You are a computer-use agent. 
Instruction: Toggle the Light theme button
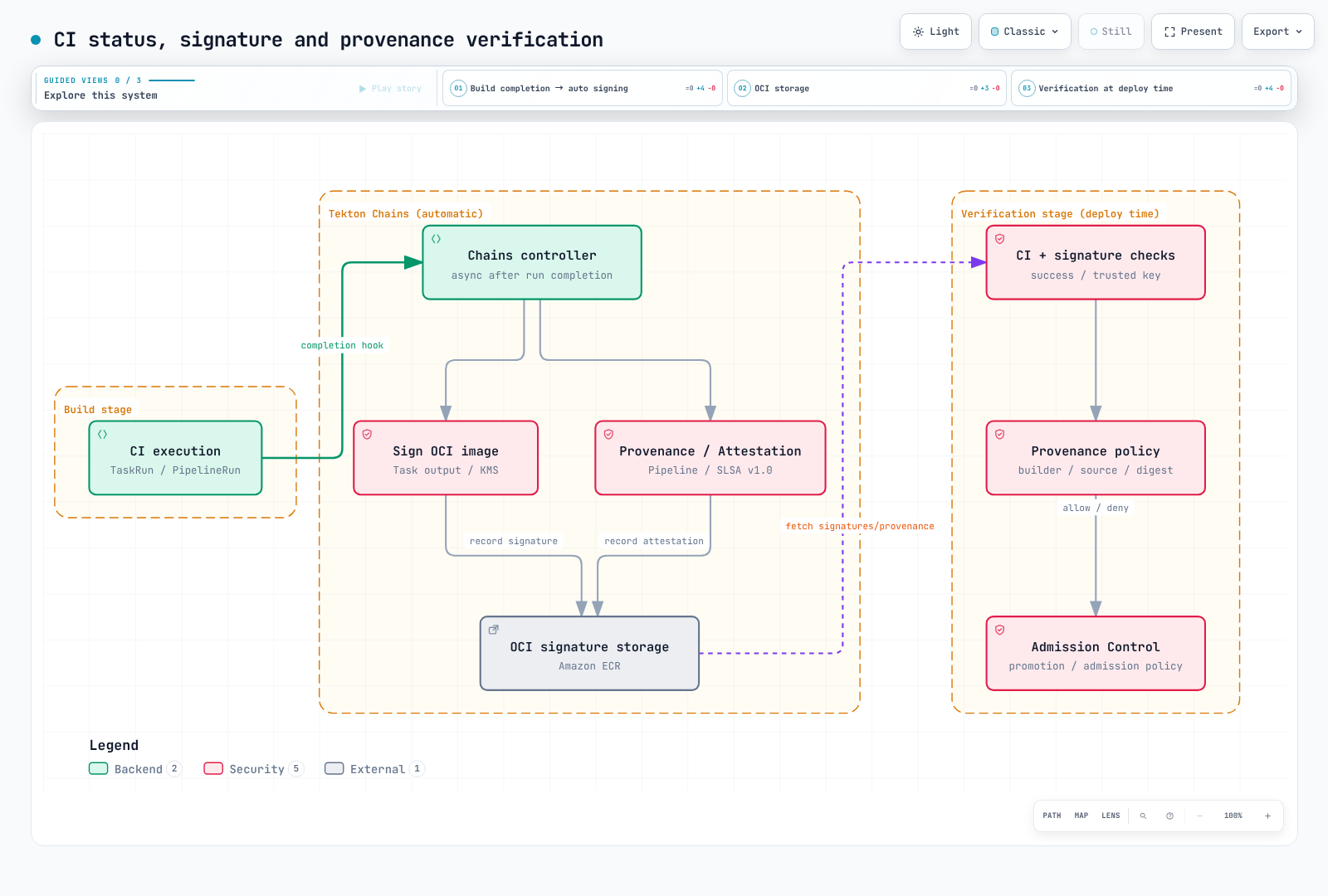click(935, 32)
